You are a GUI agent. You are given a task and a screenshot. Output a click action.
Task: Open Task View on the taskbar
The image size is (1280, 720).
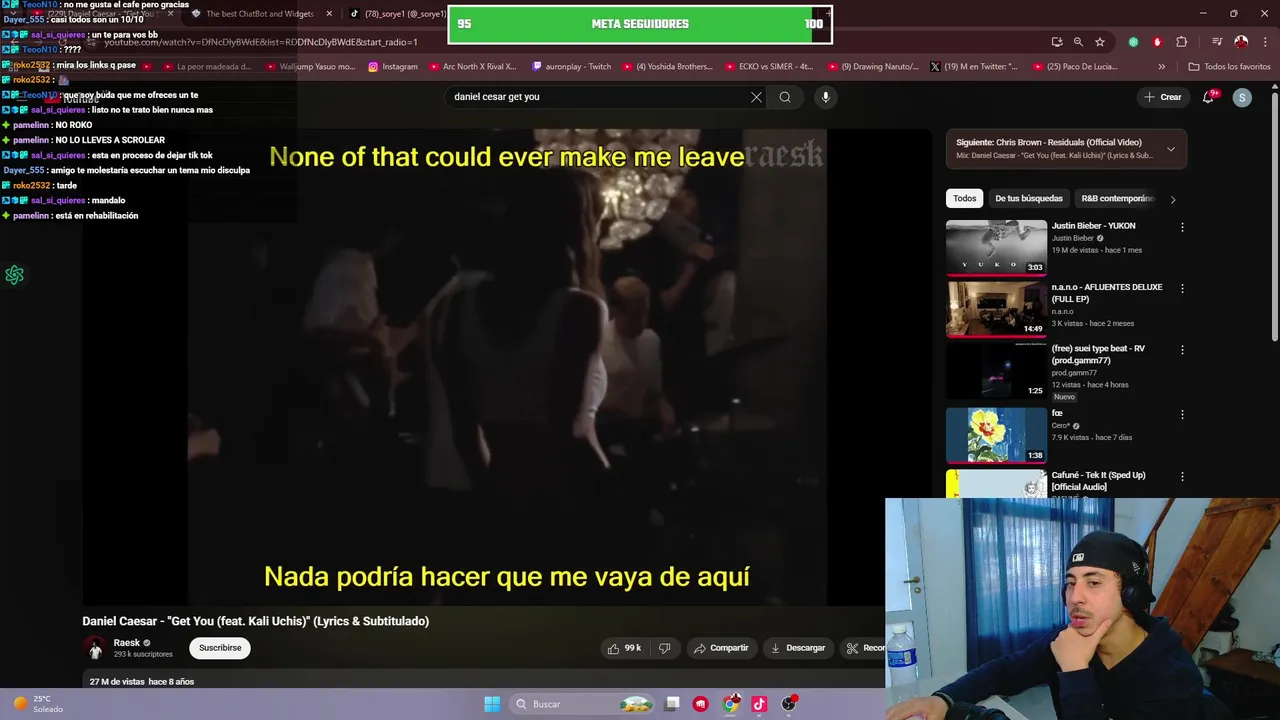coord(672,704)
